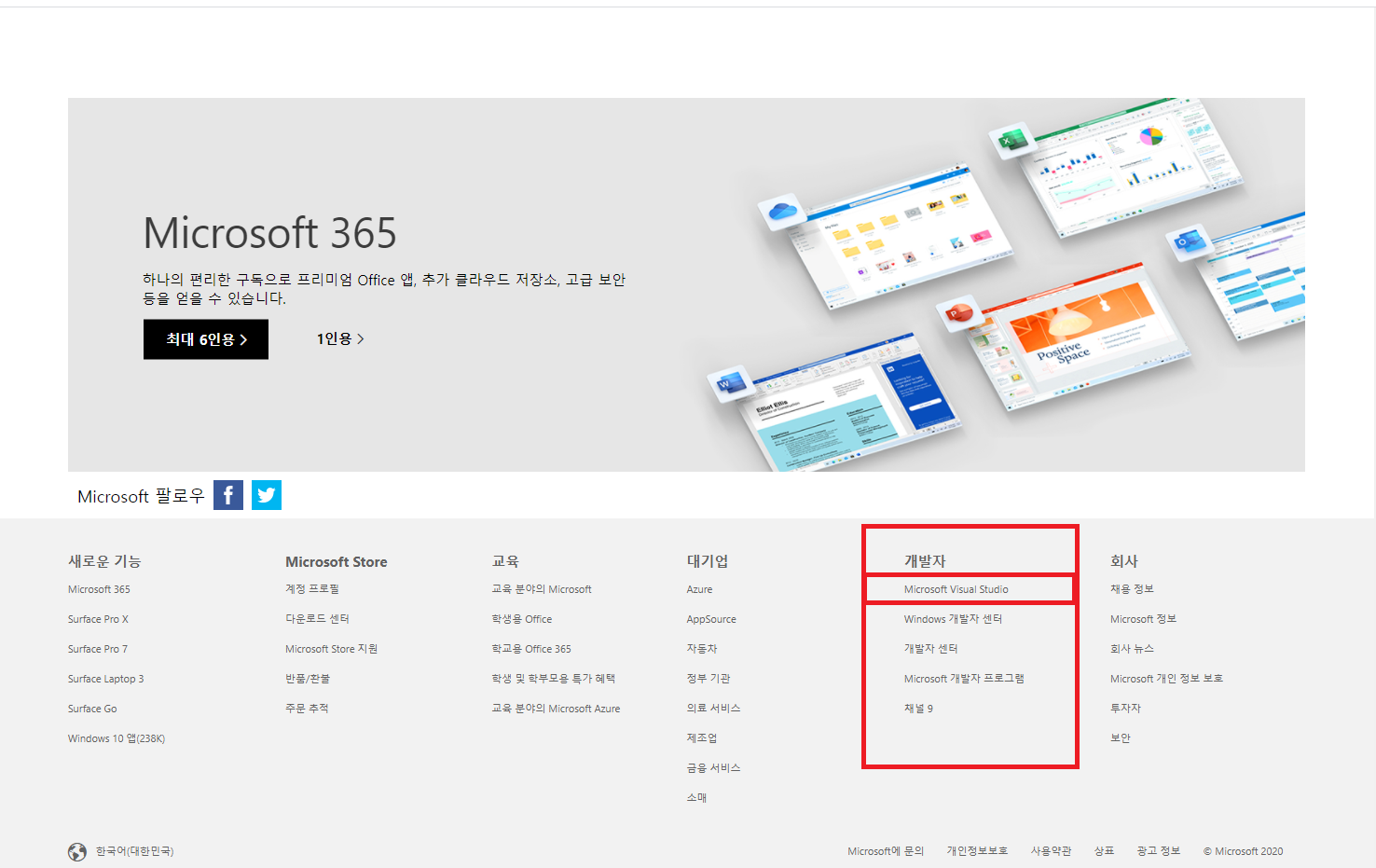Viewport: 1376px width, 868px height.
Task: Open 학생용 Office link
Action: click(522, 619)
